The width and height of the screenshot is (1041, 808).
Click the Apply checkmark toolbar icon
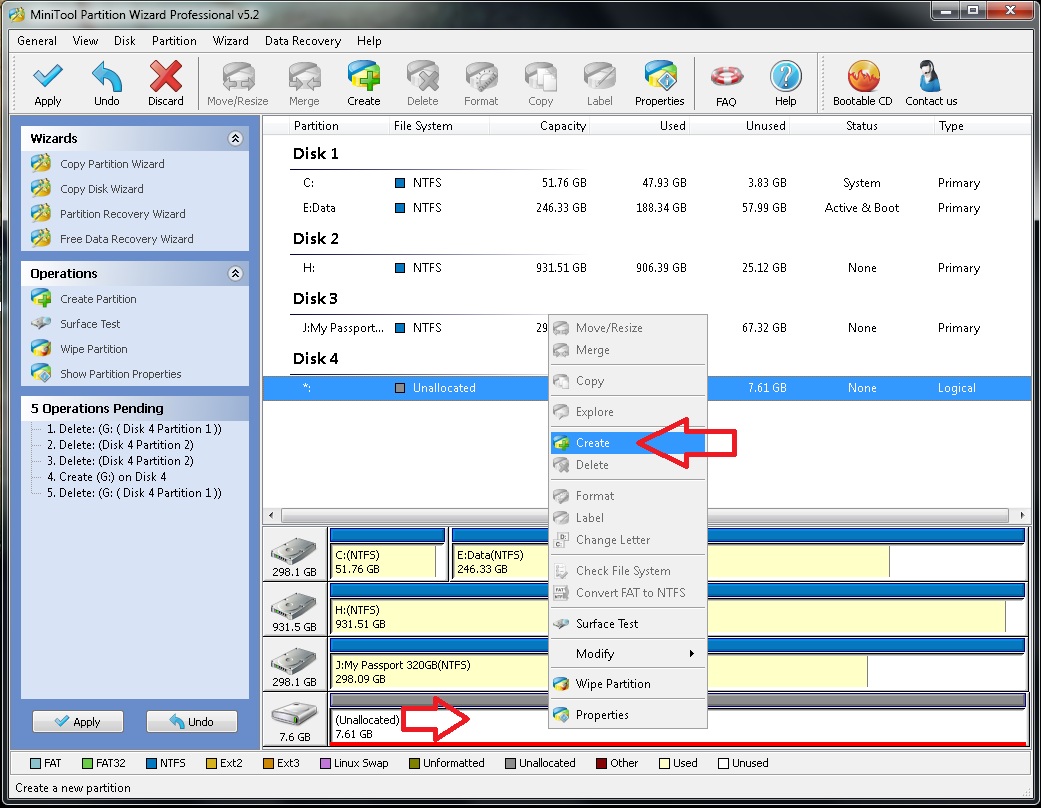point(48,77)
